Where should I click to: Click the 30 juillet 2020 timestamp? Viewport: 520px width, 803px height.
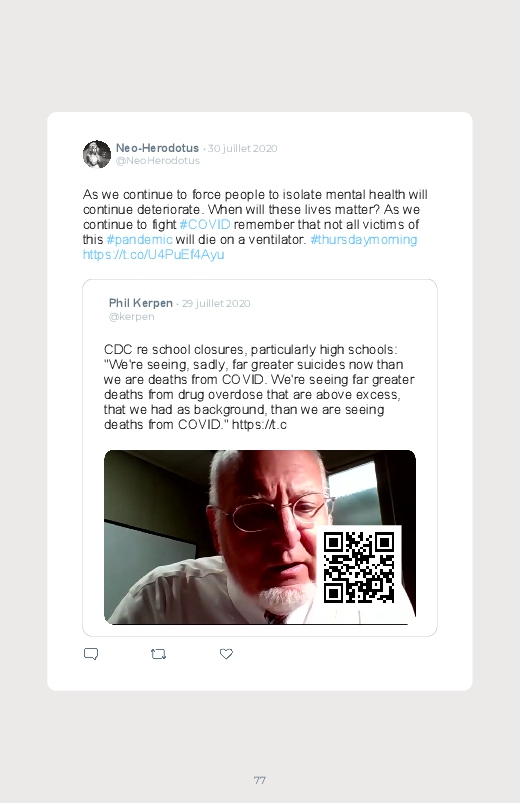242,149
